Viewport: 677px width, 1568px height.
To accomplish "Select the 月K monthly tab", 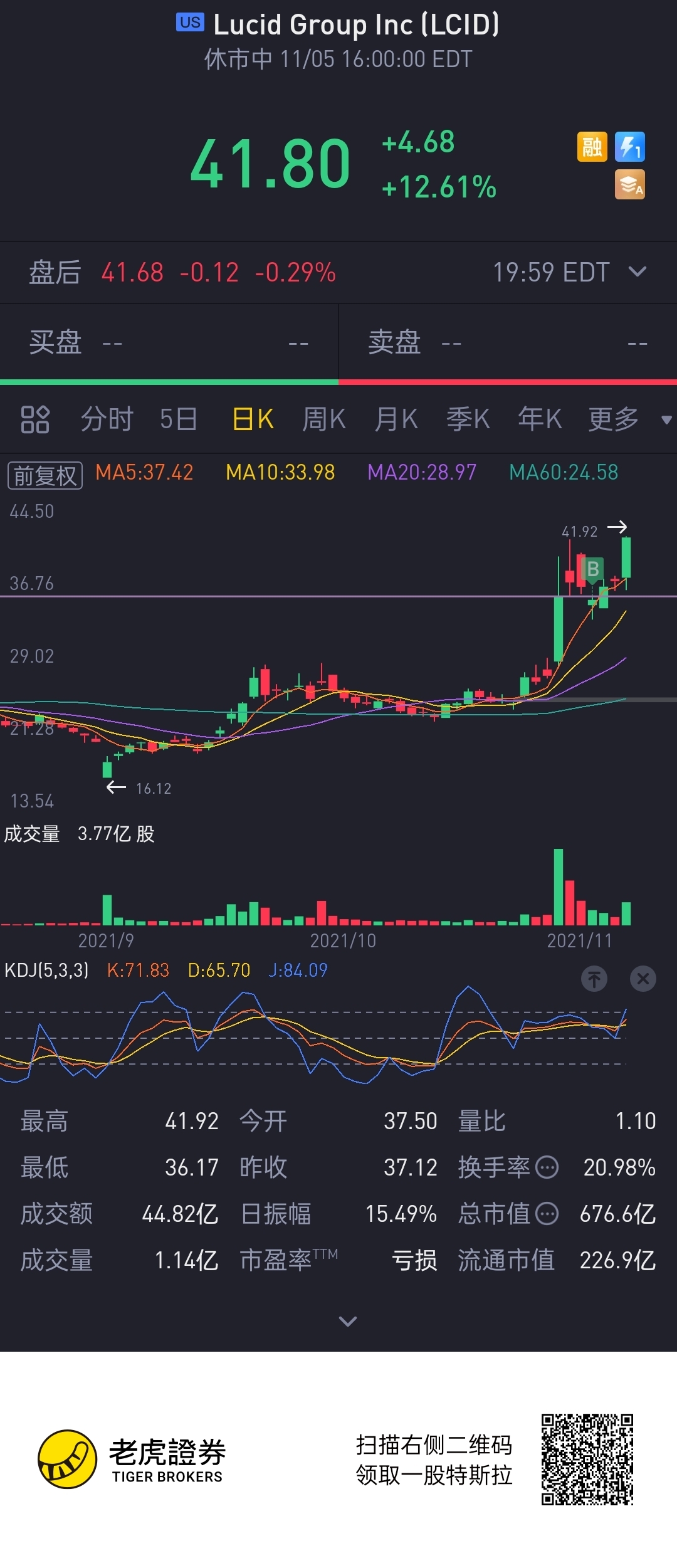I will 396,419.
